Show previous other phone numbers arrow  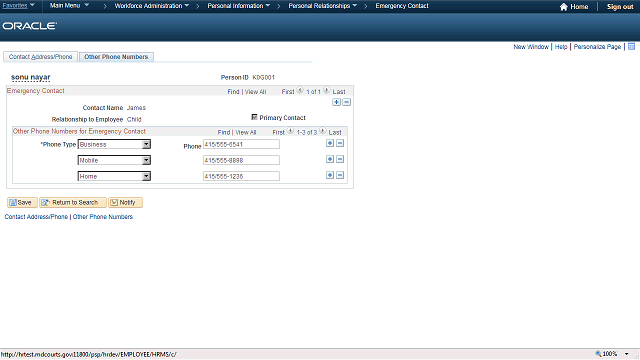(x=290, y=131)
